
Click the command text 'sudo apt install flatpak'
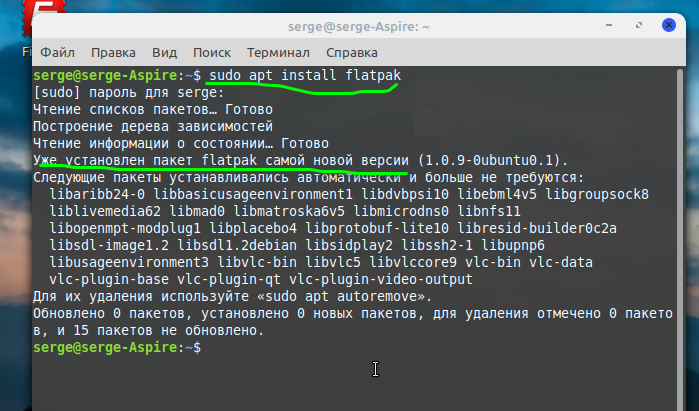(x=305, y=75)
